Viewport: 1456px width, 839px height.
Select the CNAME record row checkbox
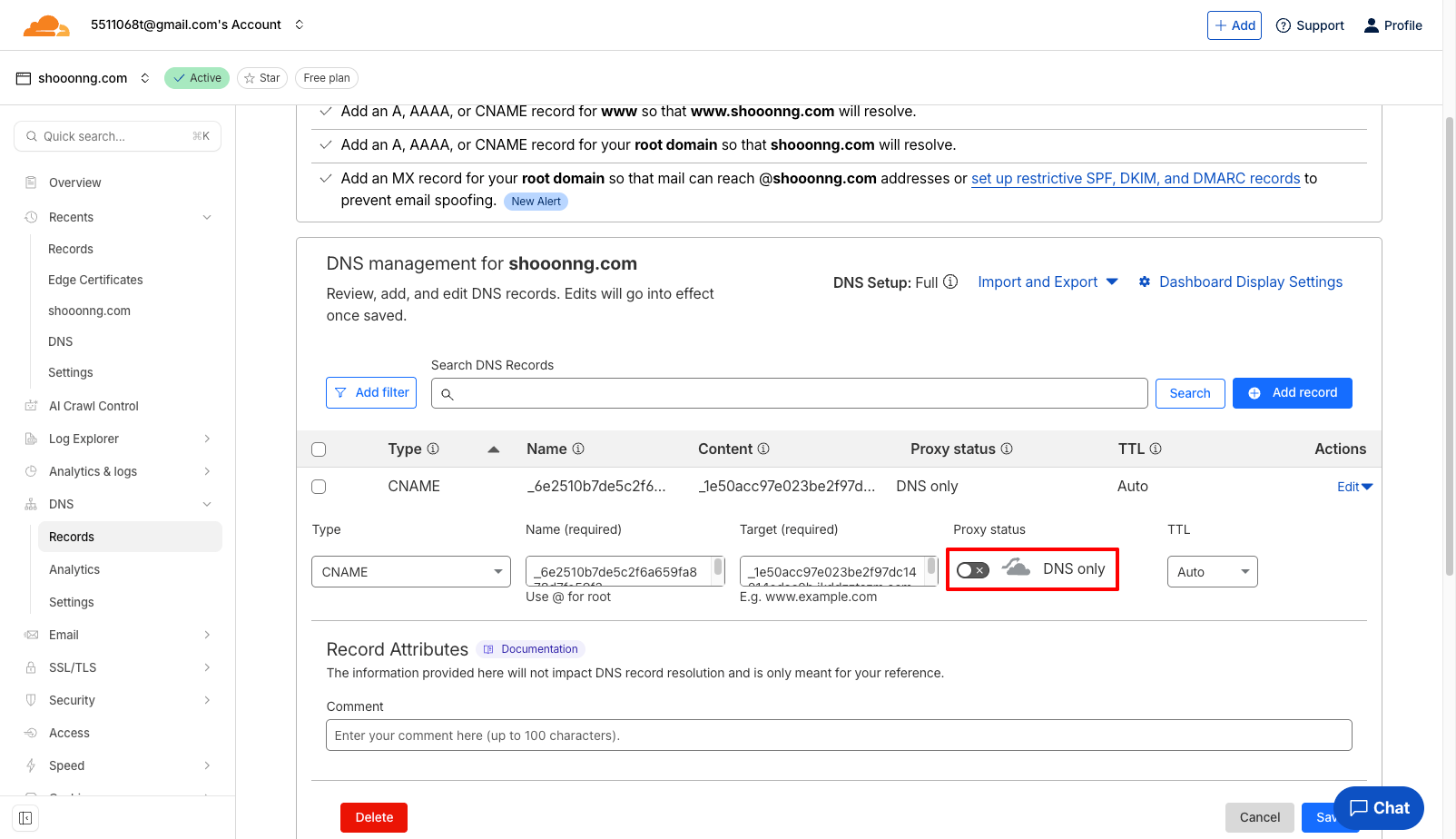point(319,487)
